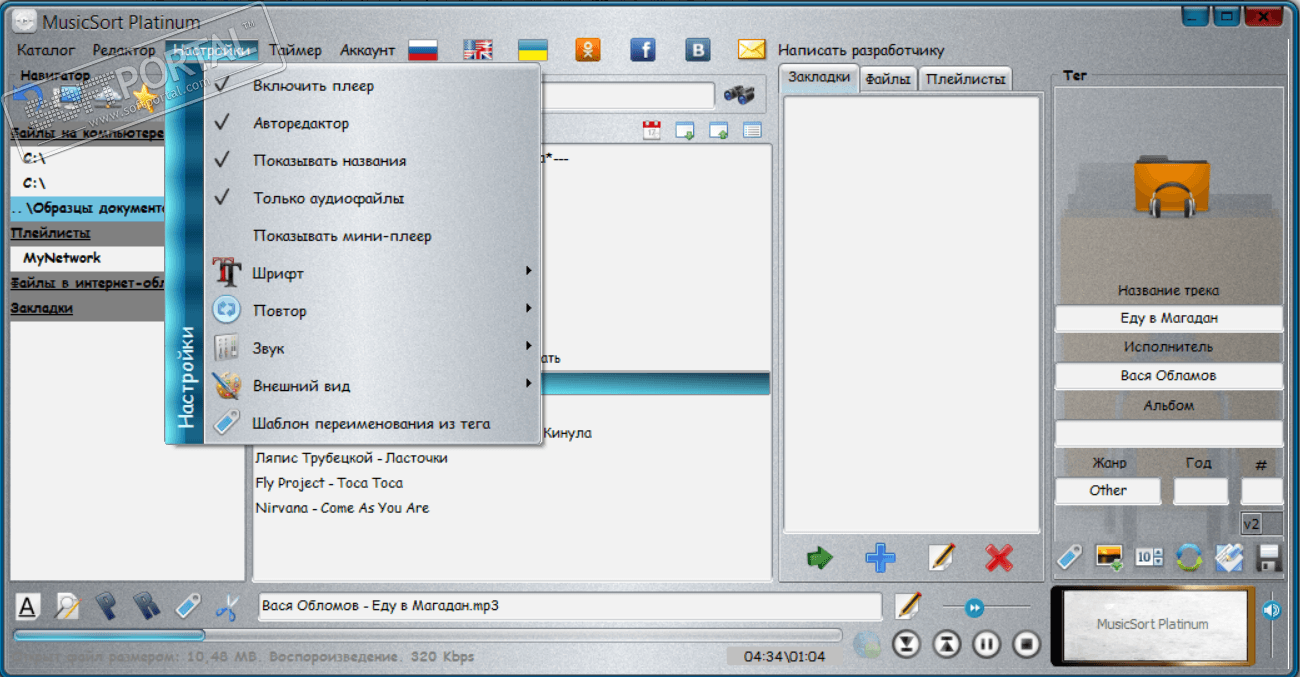Switch language with the Russian flag icon
The width and height of the screenshot is (1300, 677).
[x=424, y=50]
